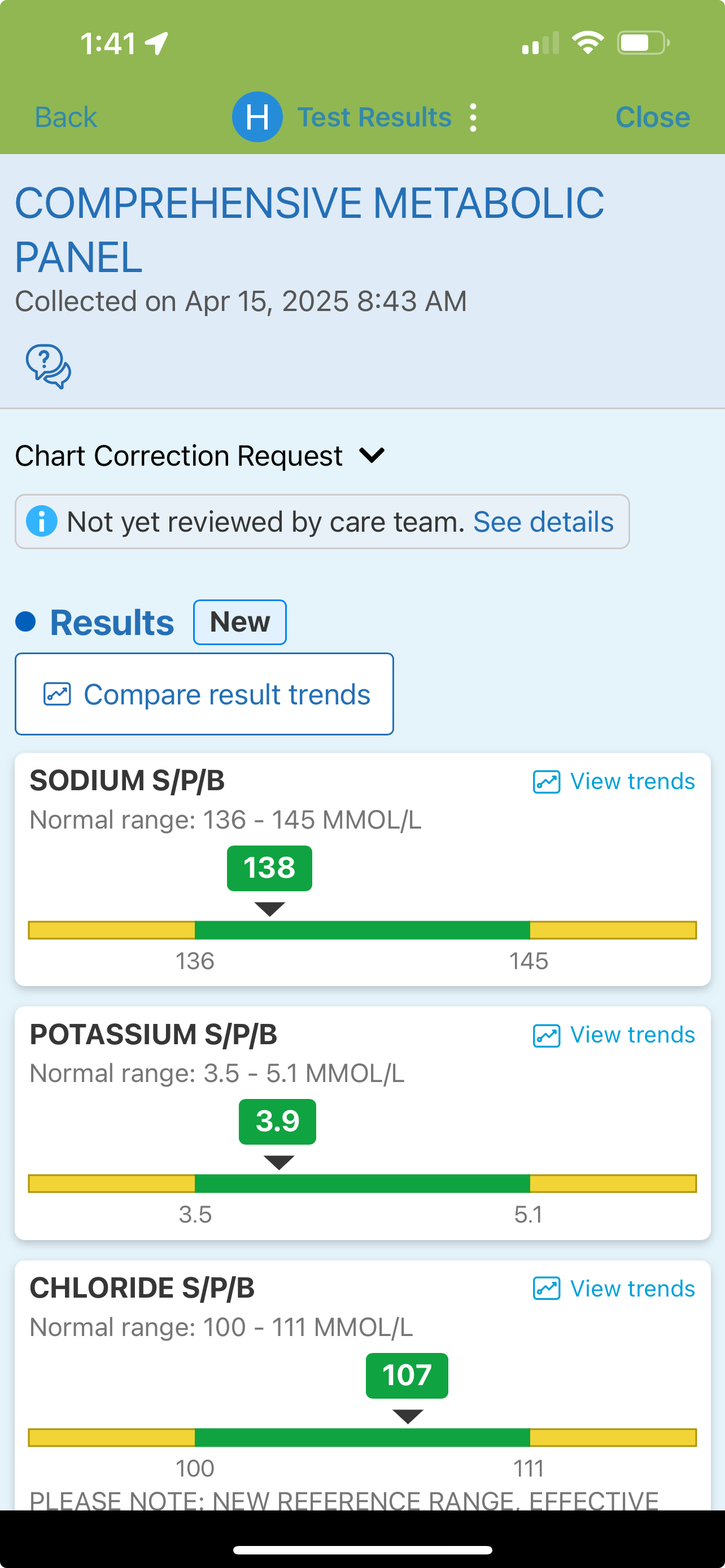Open the three-dot more options menu
This screenshot has width=725, height=1568.
(x=473, y=117)
